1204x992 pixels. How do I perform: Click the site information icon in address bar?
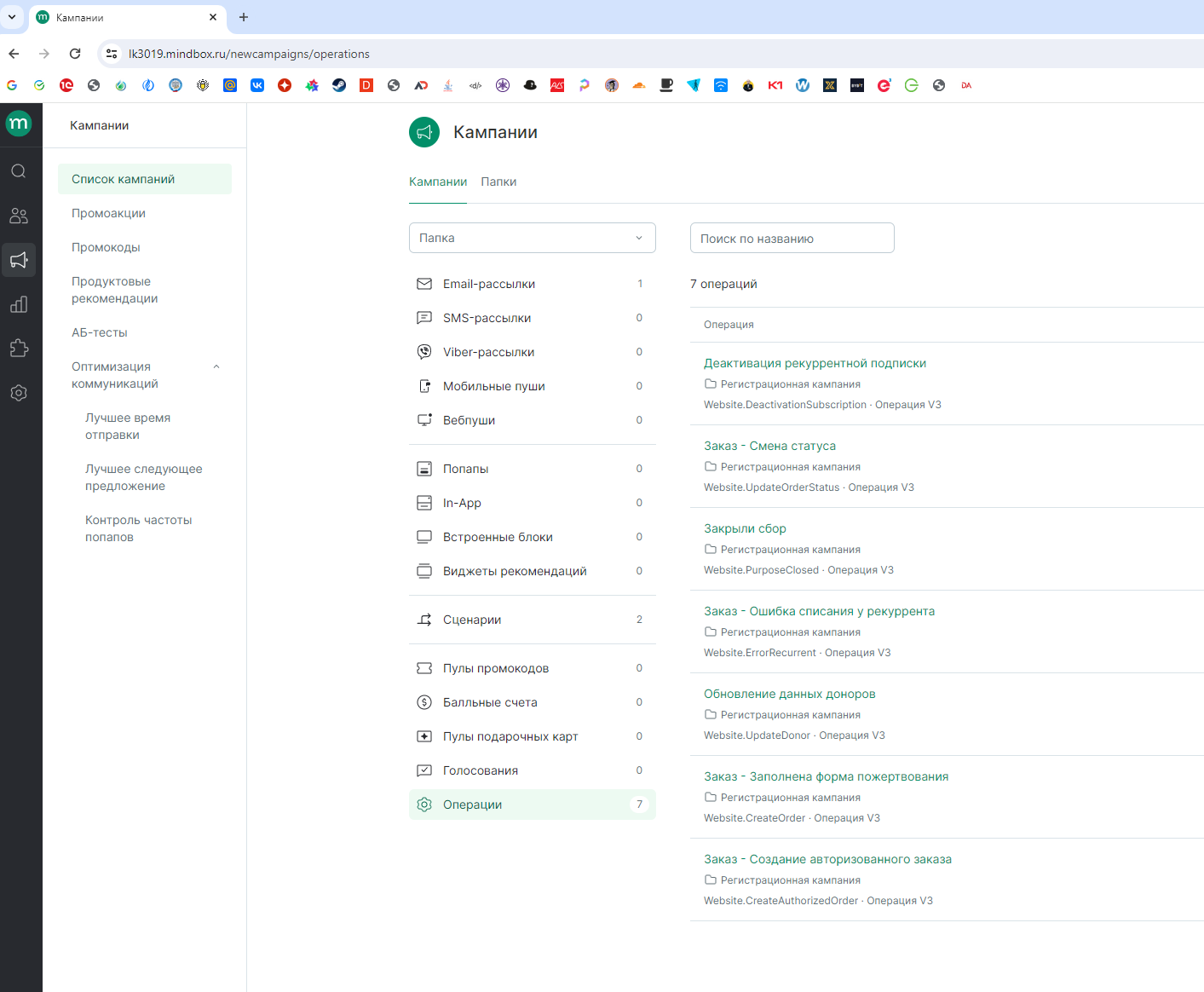click(x=112, y=54)
